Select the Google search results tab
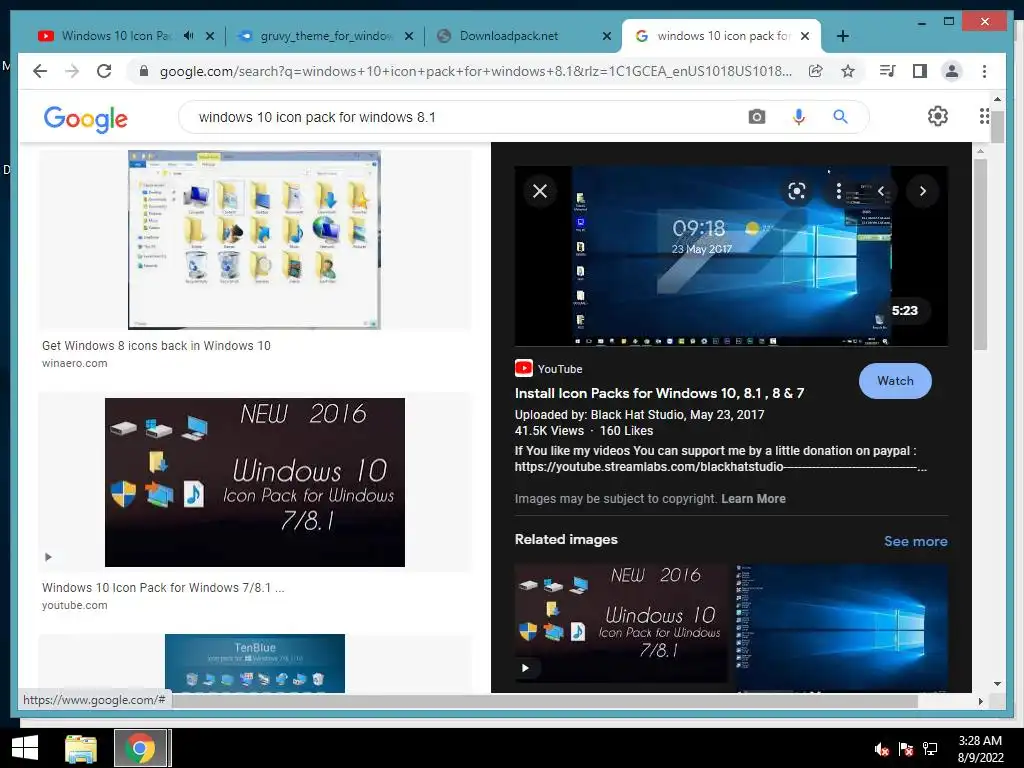The width and height of the screenshot is (1024, 768). pos(722,36)
